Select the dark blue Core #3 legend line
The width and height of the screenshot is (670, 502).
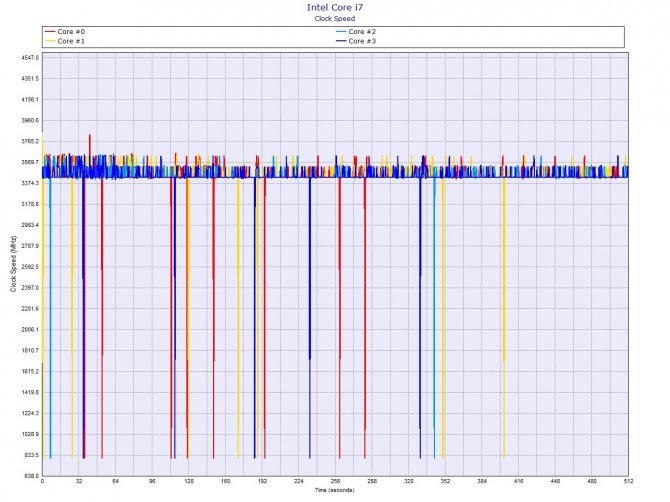[x=341, y=41]
